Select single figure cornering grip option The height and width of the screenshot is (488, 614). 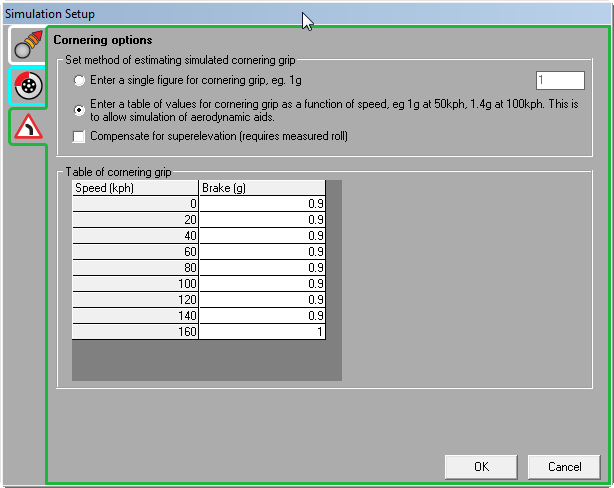80,80
